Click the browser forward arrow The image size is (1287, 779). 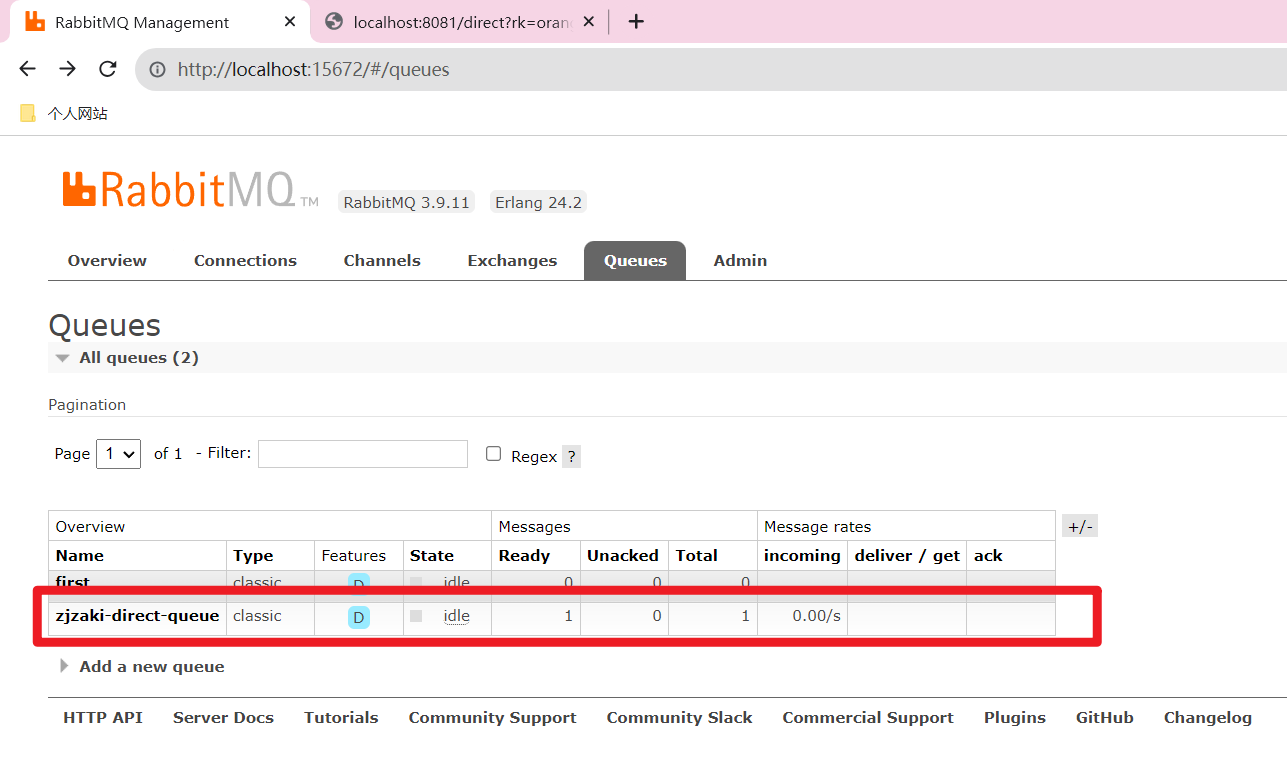pyautogui.click(x=67, y=69)
